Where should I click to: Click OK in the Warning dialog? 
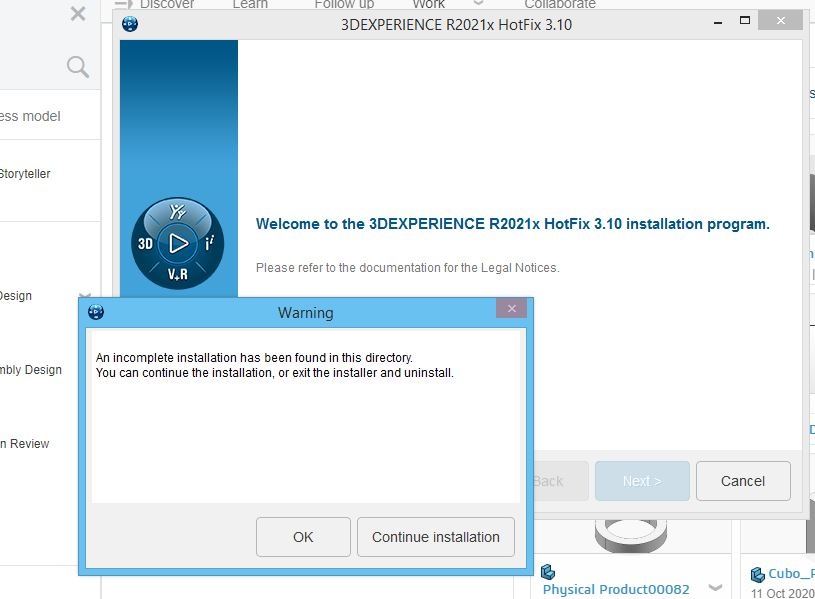pyautogui.click(x=303, y=537)
